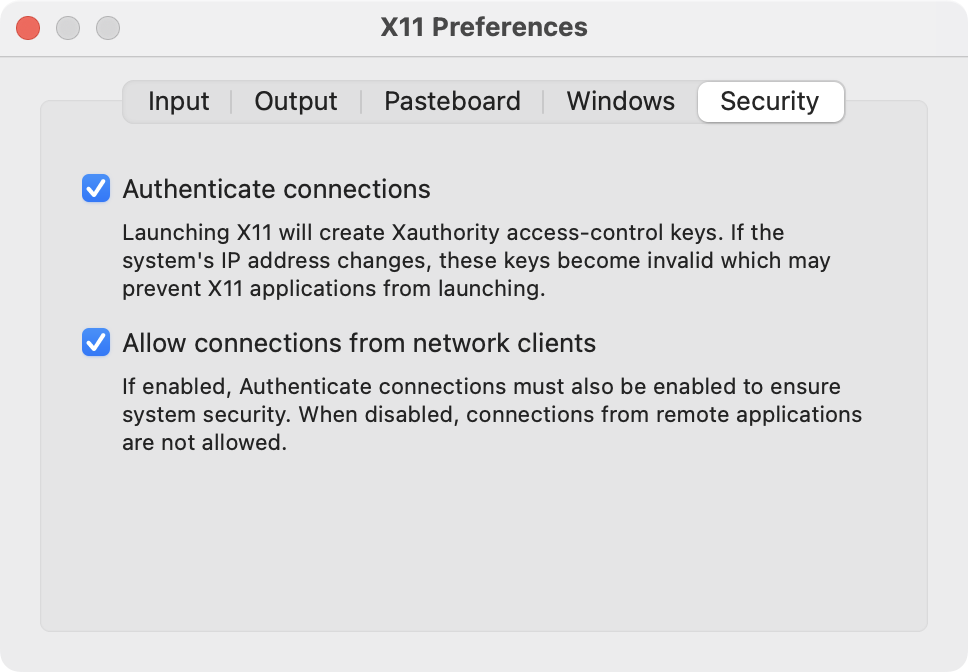
Task: Select the Pasteboard tab
Action: [x=452, y=102]
